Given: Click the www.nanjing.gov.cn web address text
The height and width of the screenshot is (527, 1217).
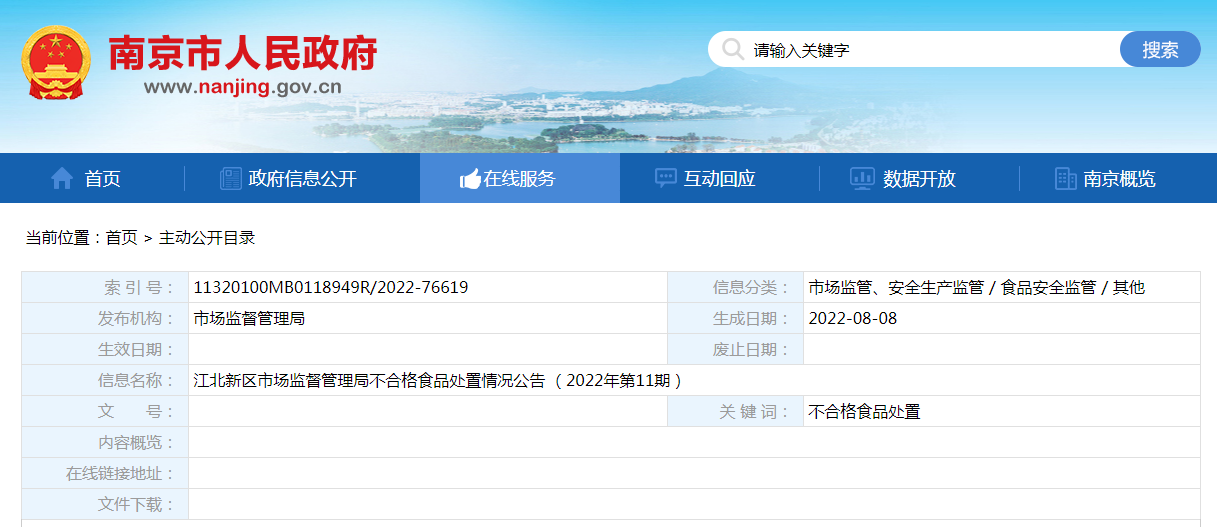Looking at the screenshot, I should [x=243, y=87].
